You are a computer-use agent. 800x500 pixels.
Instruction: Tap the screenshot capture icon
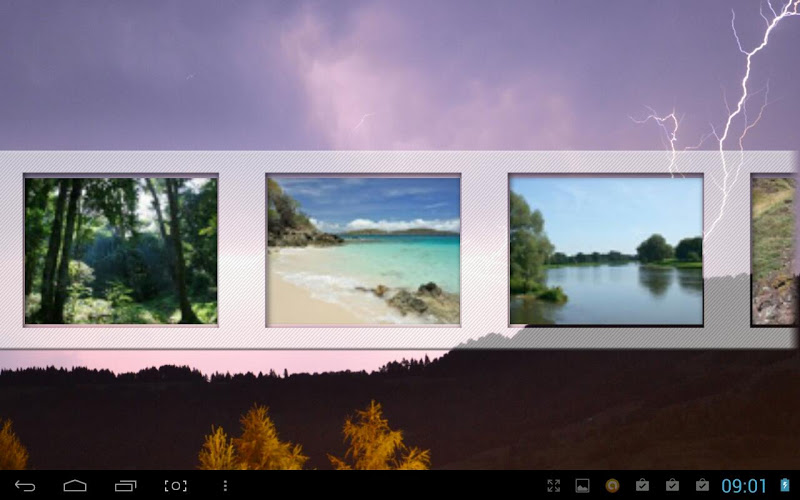(175, 486)
